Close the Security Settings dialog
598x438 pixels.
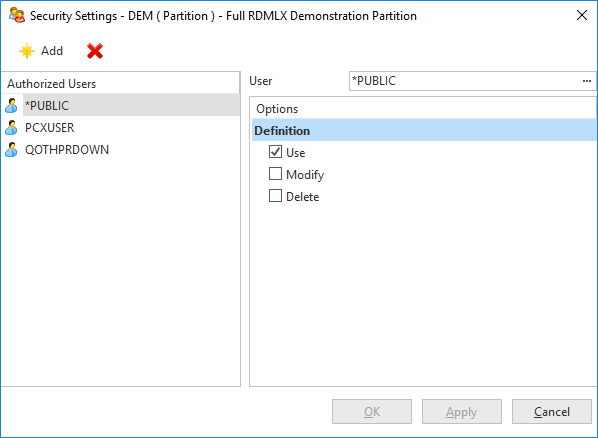point(582,16)
